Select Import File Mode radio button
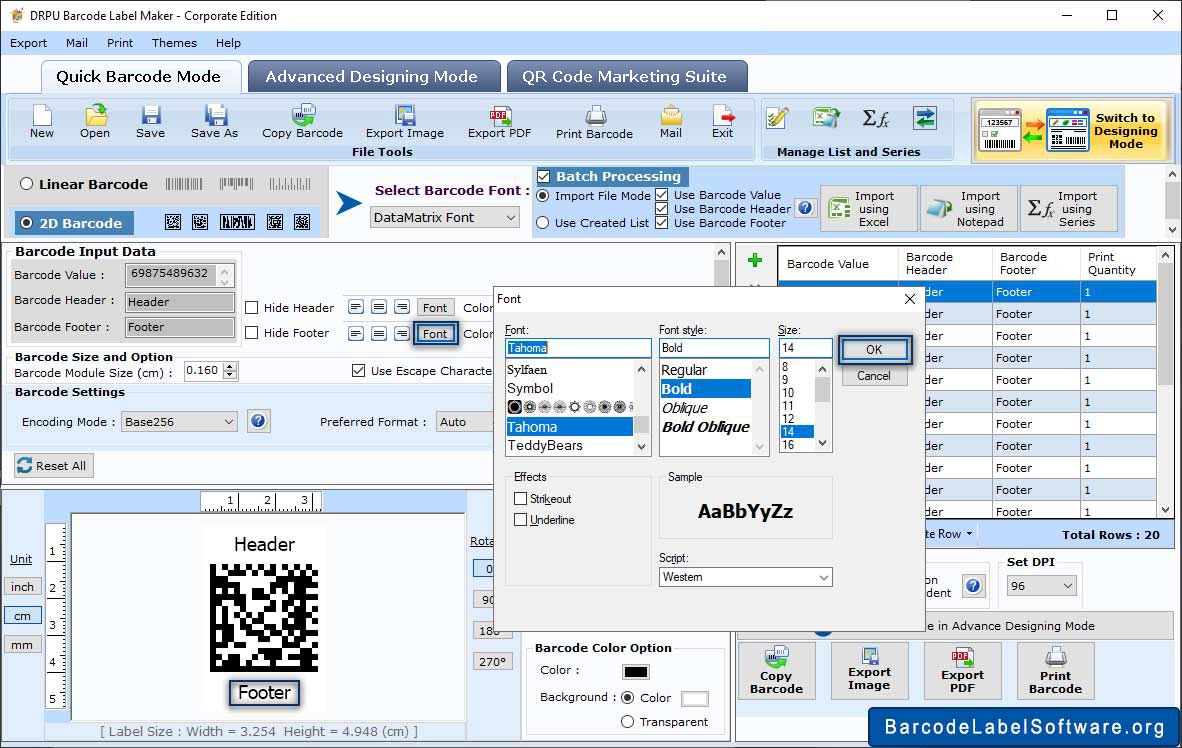The width and height of the screenshot is (1182, 748). (x=543, y=196)
